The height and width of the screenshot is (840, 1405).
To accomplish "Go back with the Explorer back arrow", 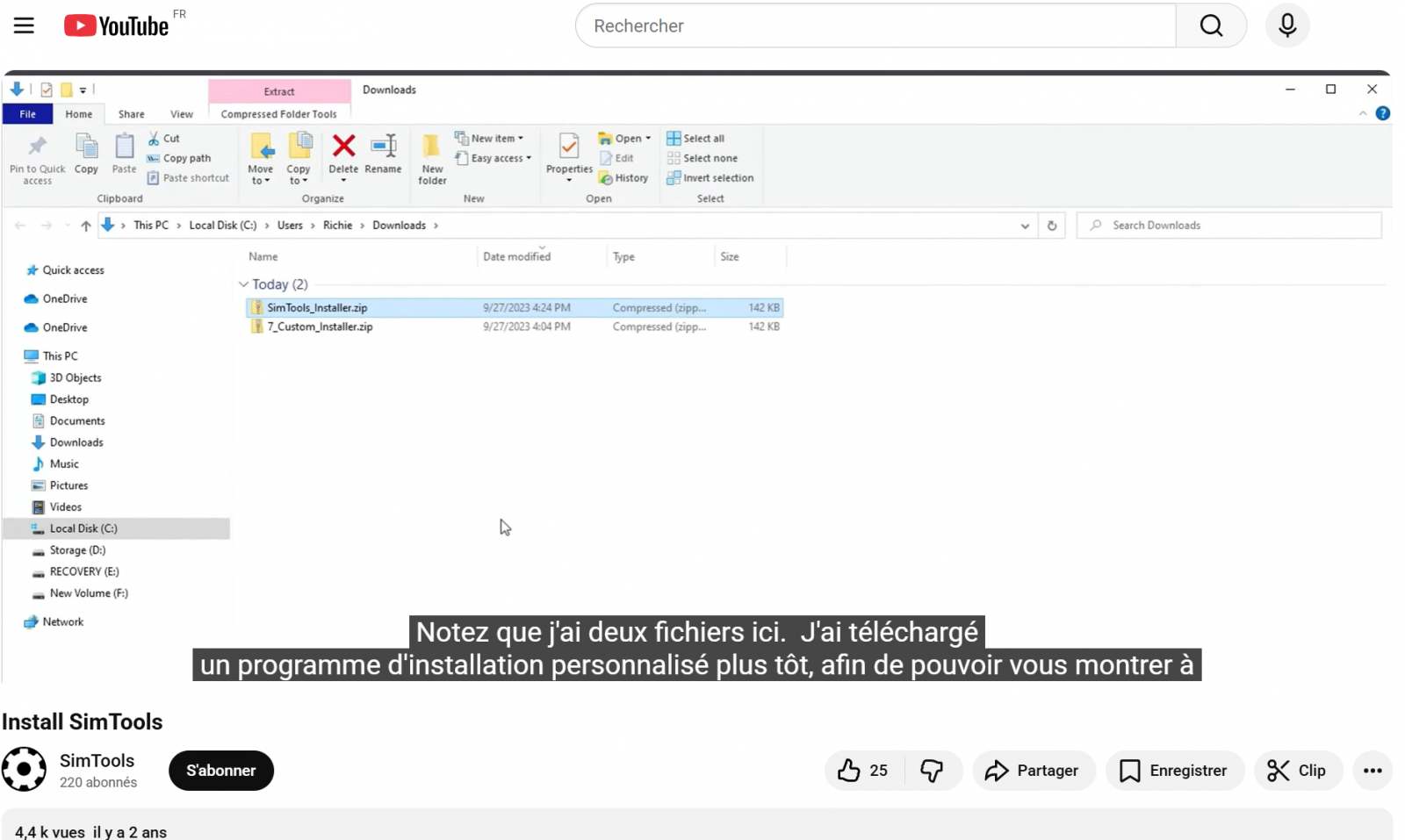I will tap(20, 226).
